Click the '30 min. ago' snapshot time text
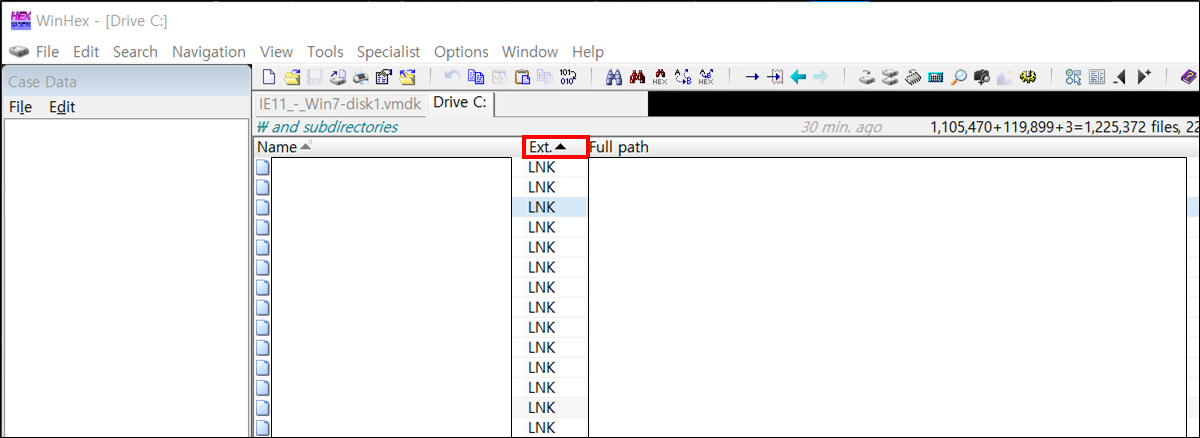The image size is (1200, 438). tap(841, 127)
